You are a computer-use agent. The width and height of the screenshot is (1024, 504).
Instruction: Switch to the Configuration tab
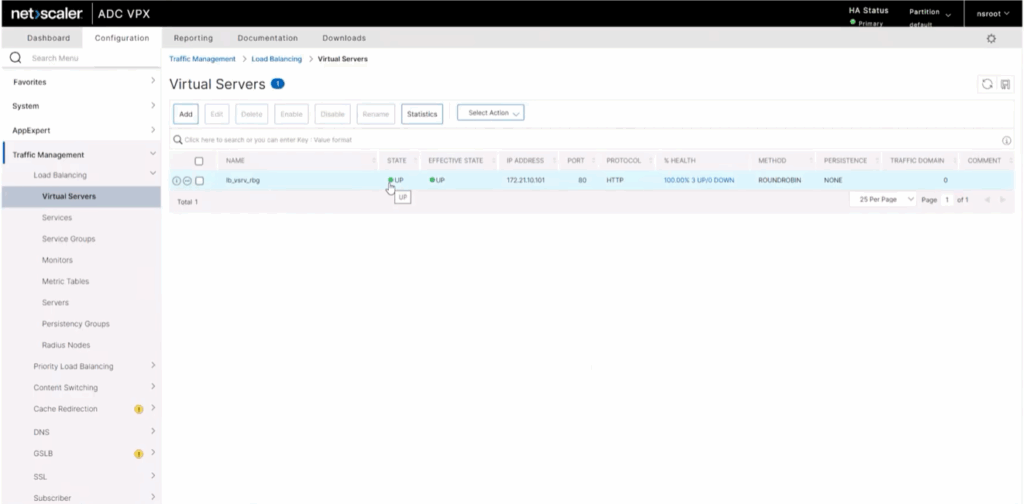pos(122,38)
